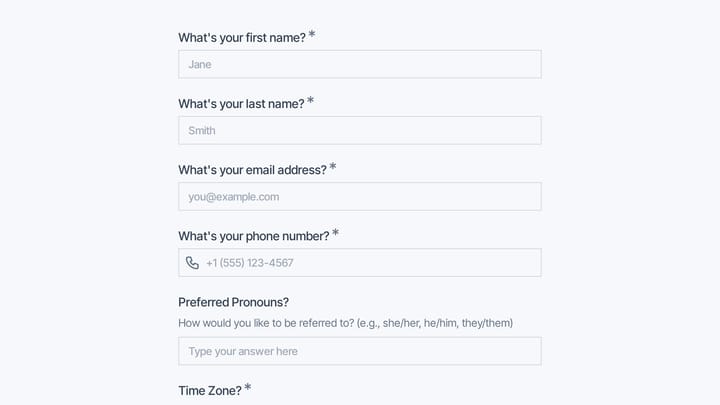The height and width of the screenshot is (405, 720).
Task: Select the email address text box
Action: 360,197
